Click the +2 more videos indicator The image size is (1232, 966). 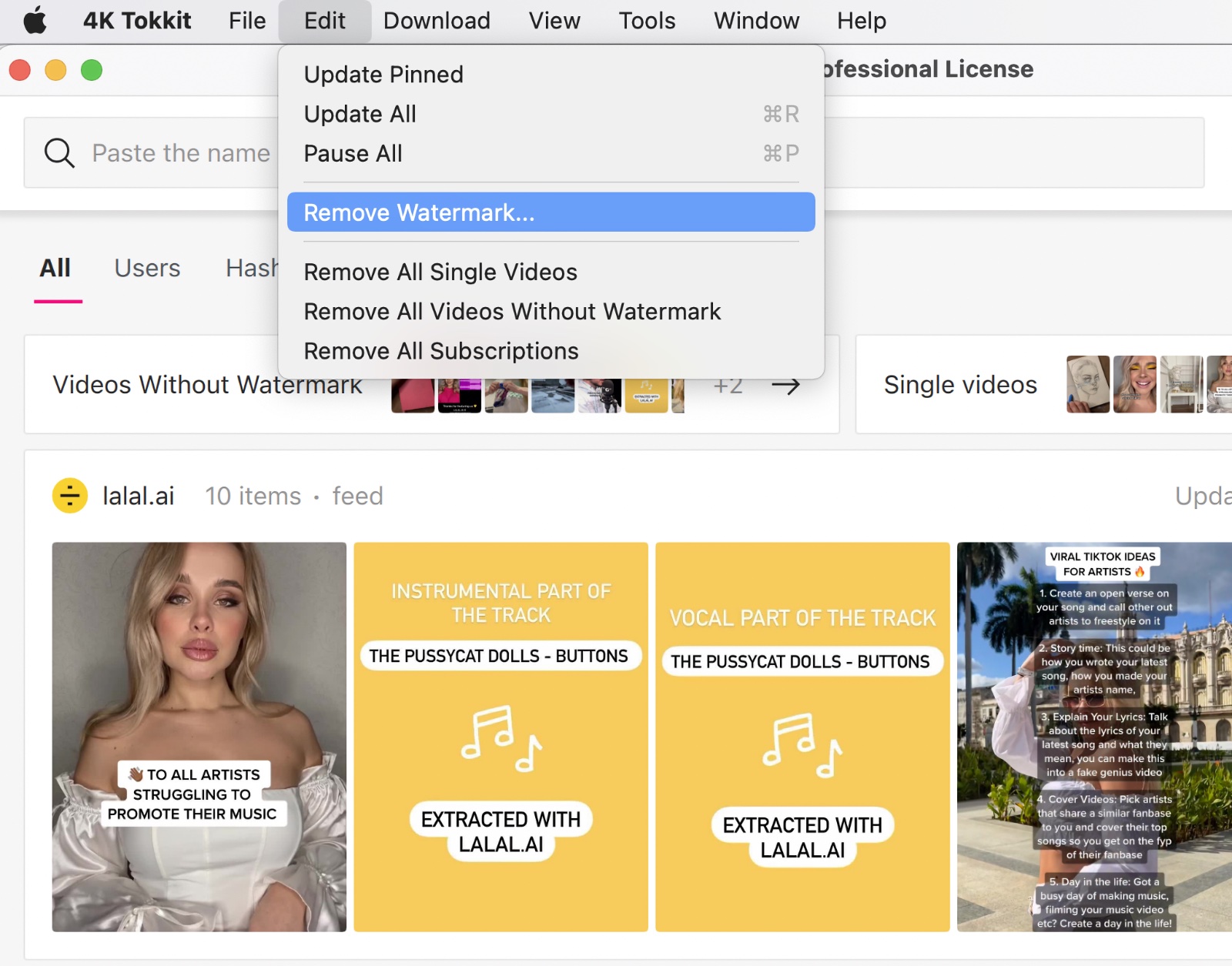[x=728, y=385]
